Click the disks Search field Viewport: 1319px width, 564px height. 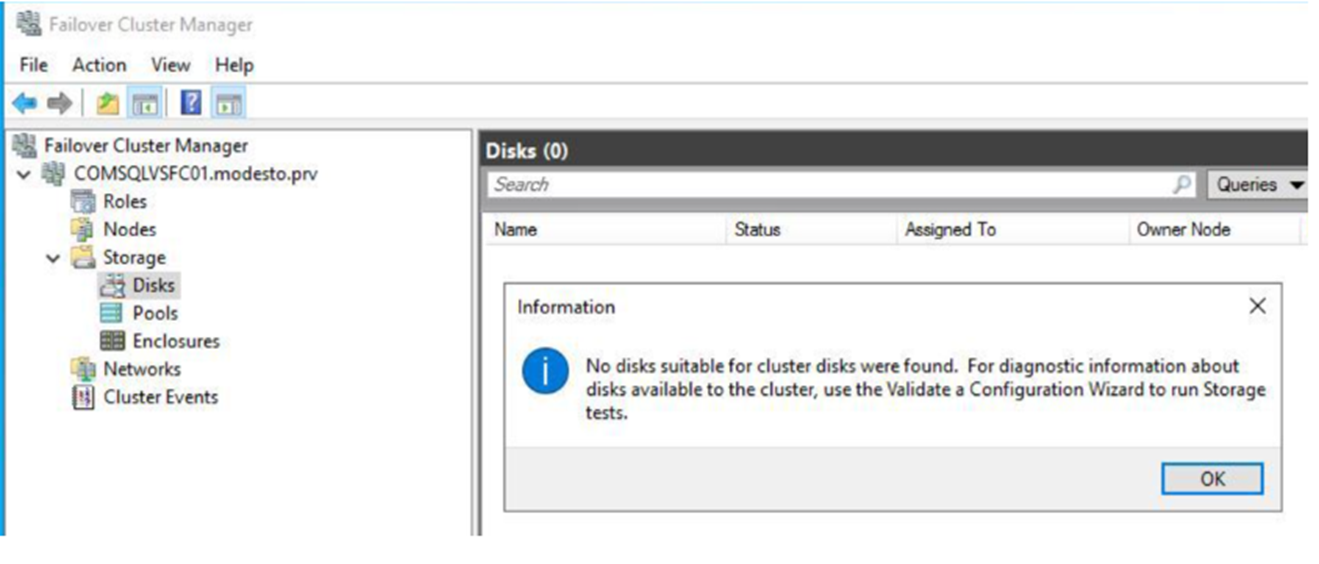coord(830,185)
